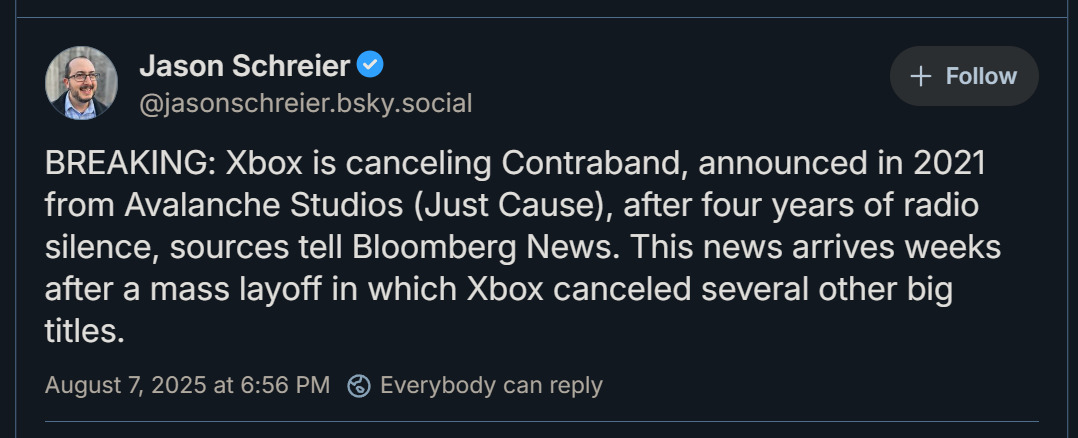Image resolution: width=1078 pixels, height=438 pixels.
Task: Click the plus icon inside Follow button
Action: point(923,76)
